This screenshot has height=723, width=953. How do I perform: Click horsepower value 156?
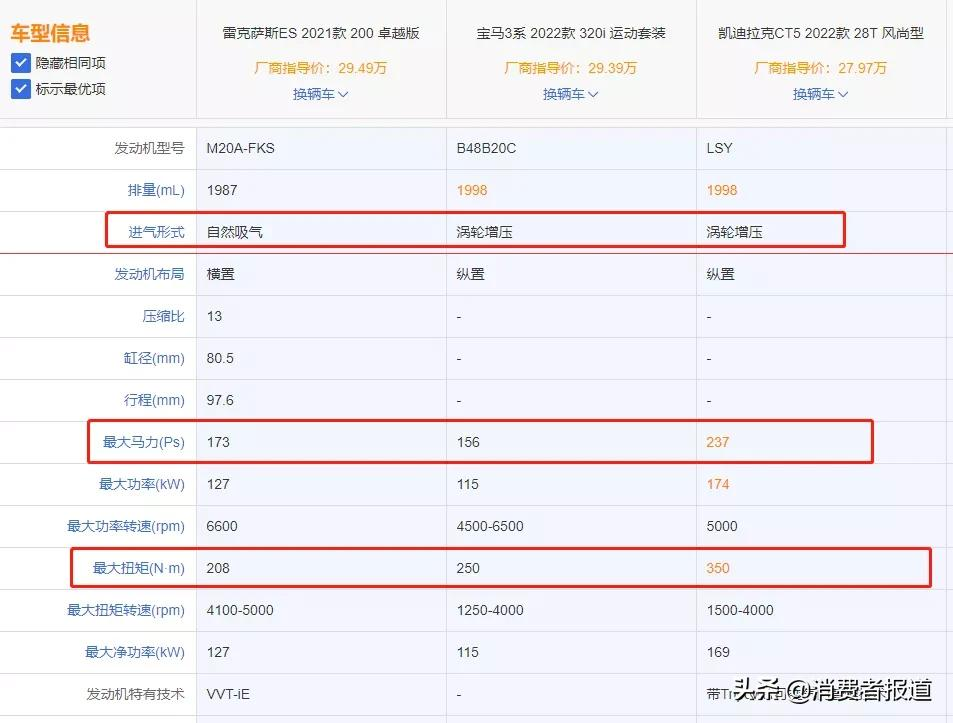[x=468, y=442]
